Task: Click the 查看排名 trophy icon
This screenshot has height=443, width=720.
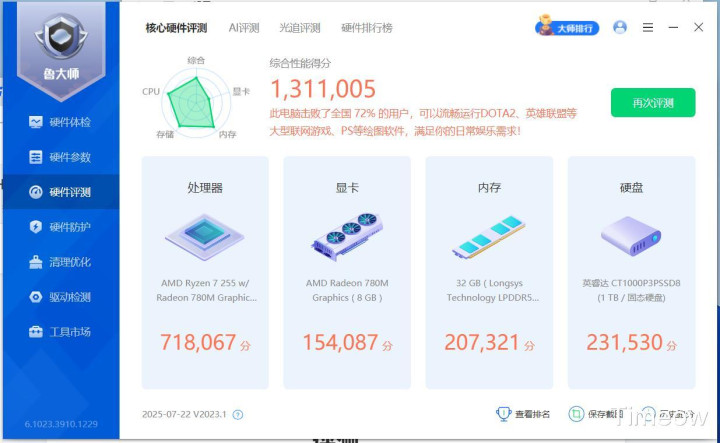Action: point(504,414)
